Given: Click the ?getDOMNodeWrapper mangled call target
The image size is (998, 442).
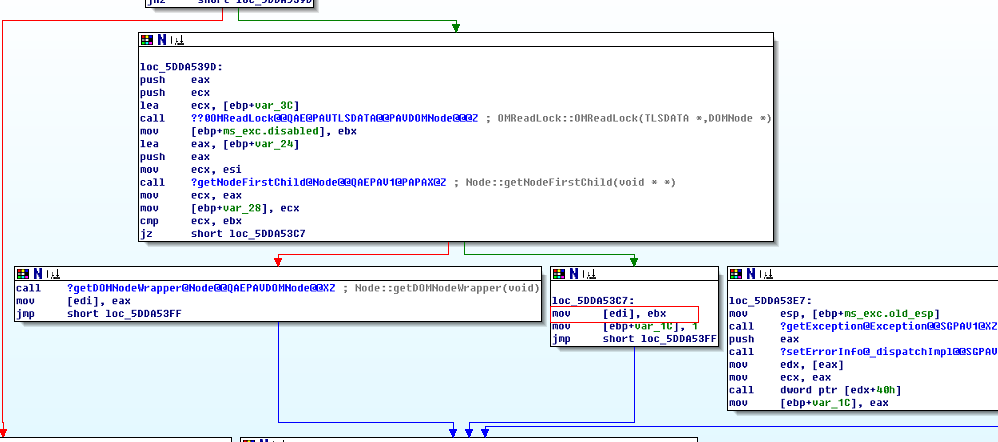Looking at the screenshot, I should pos(200,288).
